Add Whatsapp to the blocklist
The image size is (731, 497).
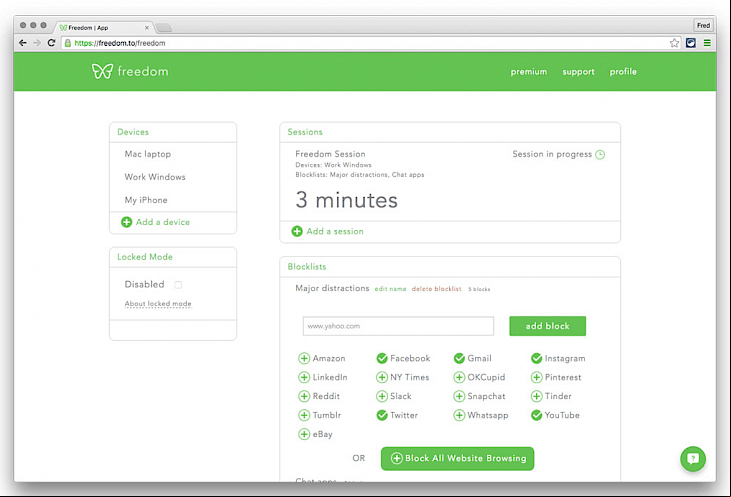pyautogui.click(x=459, y=415)
